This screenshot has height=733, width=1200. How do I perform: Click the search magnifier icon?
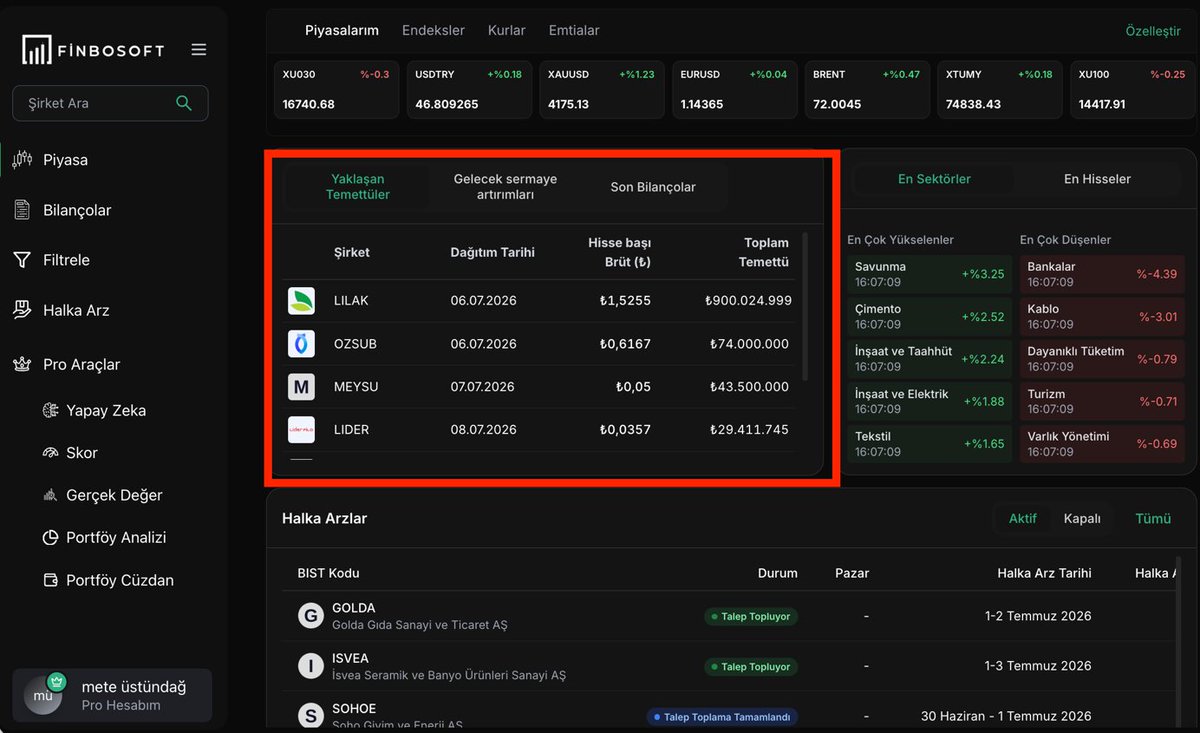pyautogui.click(x=183, y=103)
